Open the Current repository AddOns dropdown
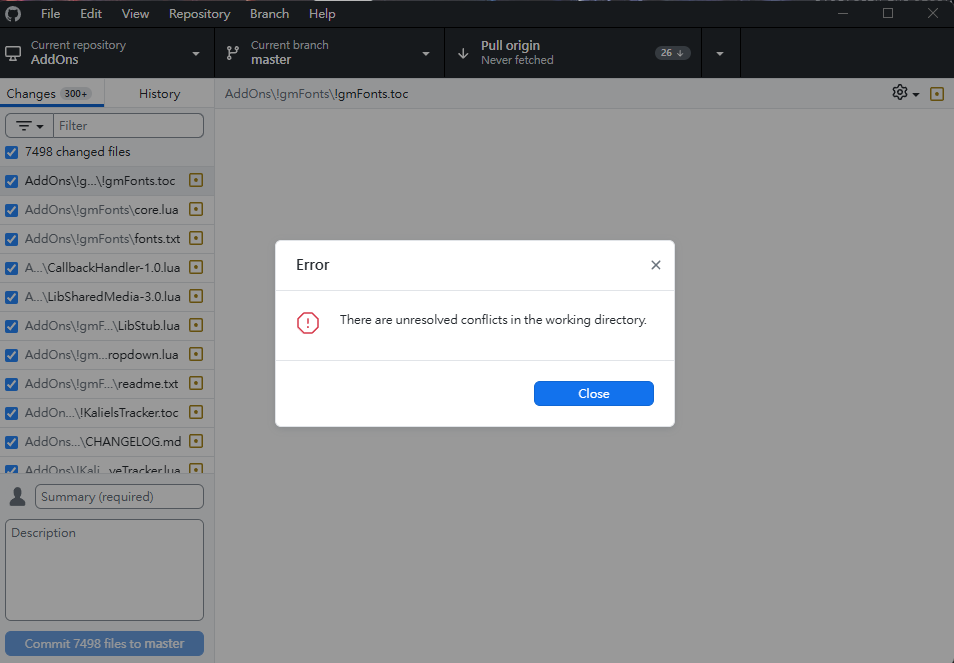The height and width of the screenshot is (663, 954). click(x=107, y=53)
